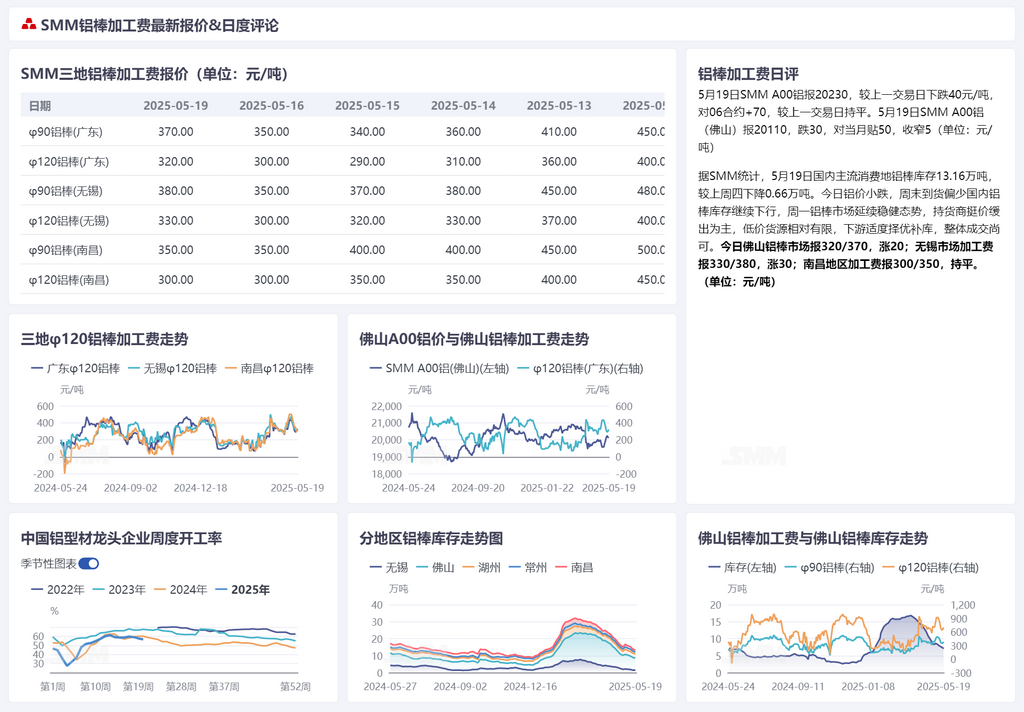Click the 2025-05-16 column header

click(x=272, y=106)
